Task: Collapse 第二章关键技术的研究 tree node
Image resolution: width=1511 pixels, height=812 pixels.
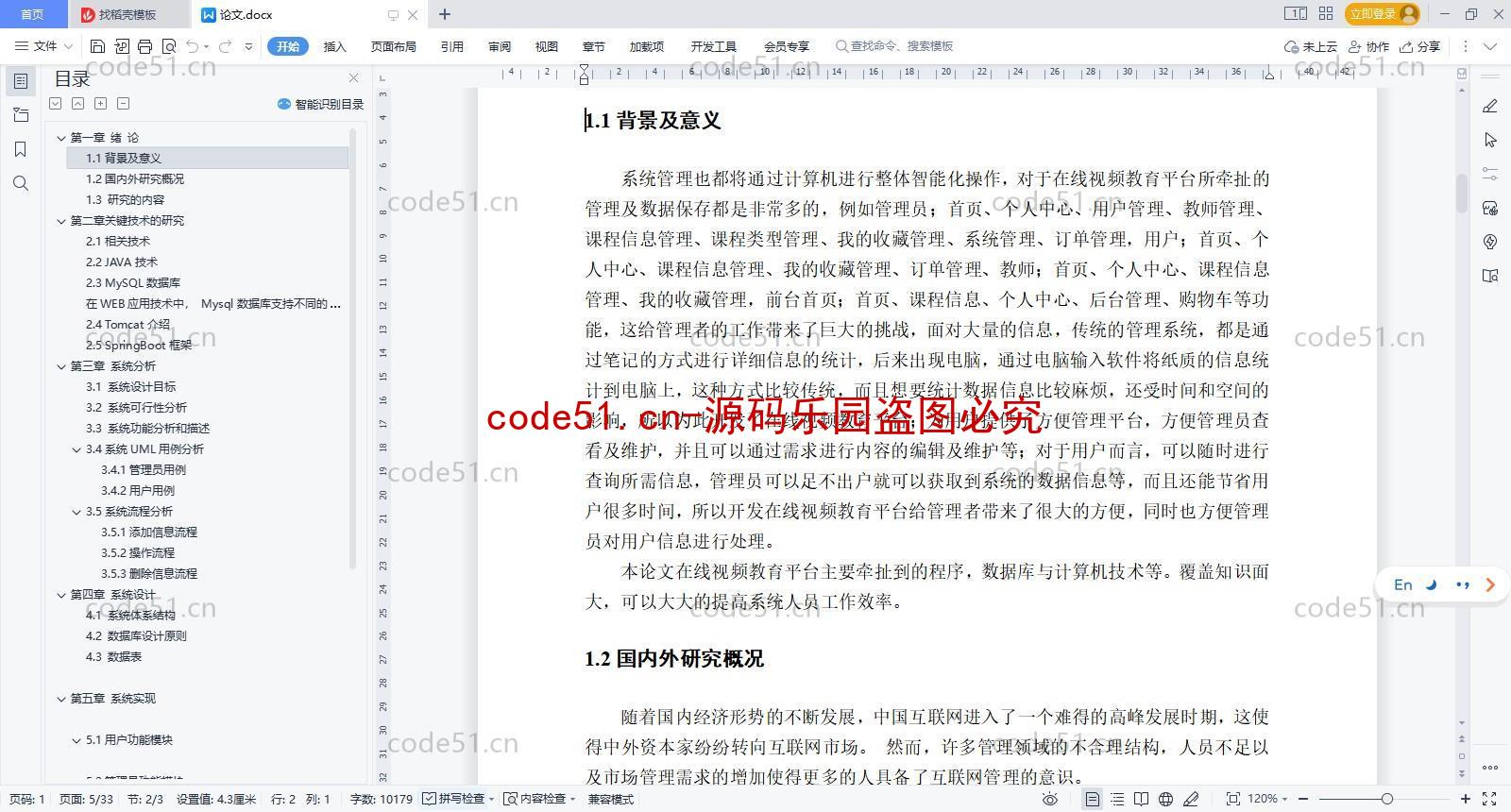Action: click(61, 221)
